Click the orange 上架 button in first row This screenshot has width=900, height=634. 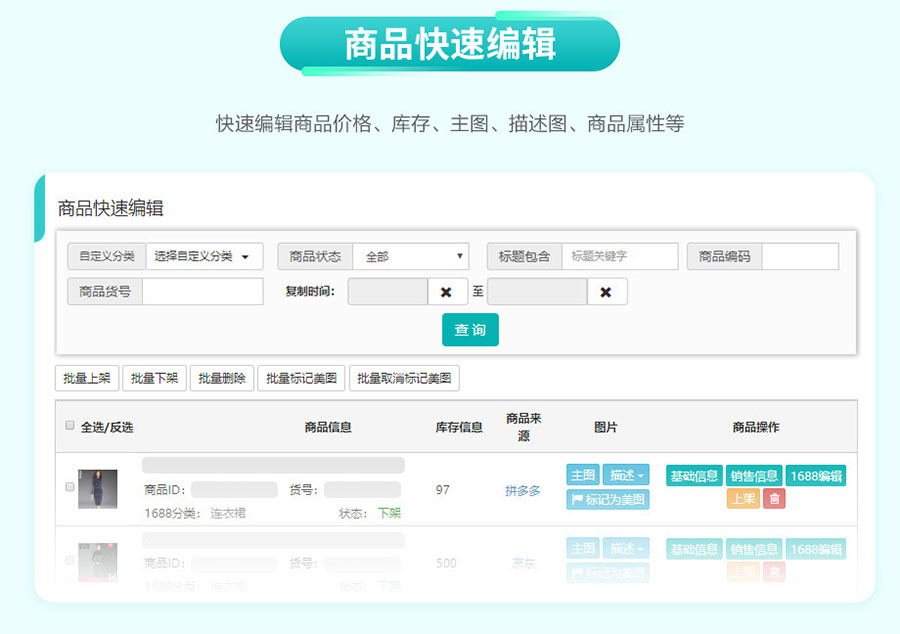(x=743, y=499)
